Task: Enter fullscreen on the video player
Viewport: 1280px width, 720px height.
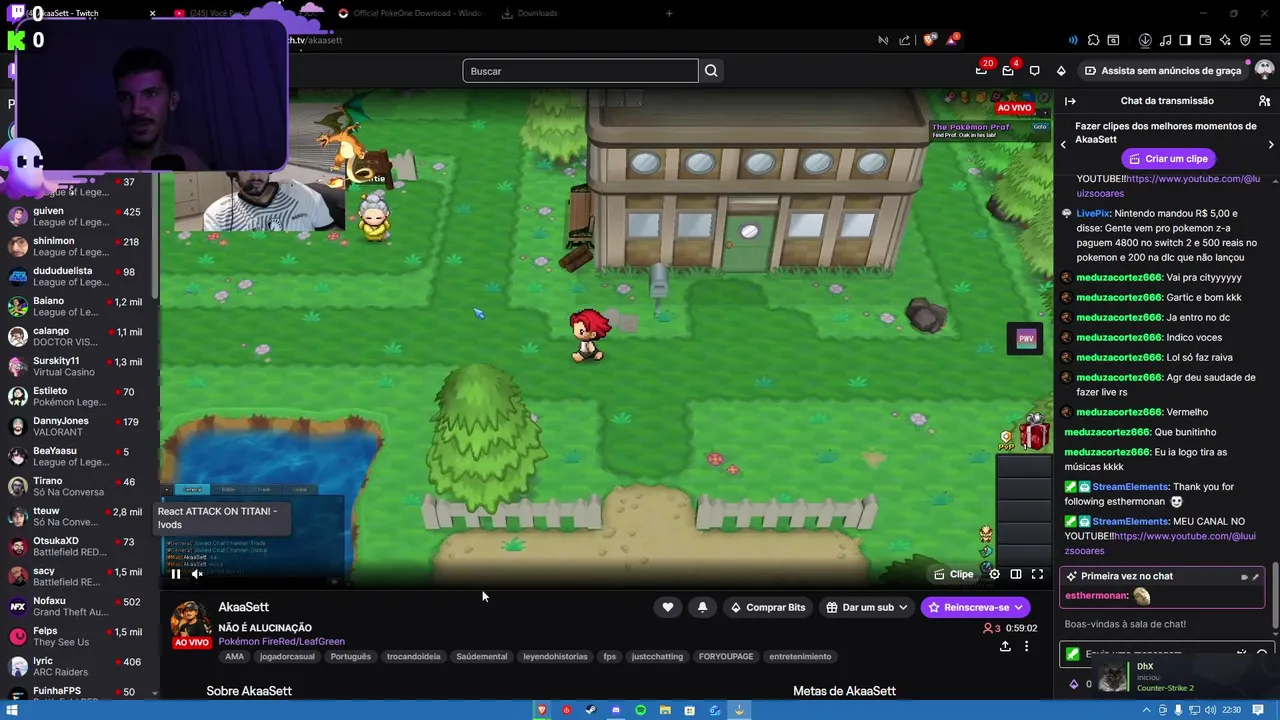Action: tap(1037, 574)
